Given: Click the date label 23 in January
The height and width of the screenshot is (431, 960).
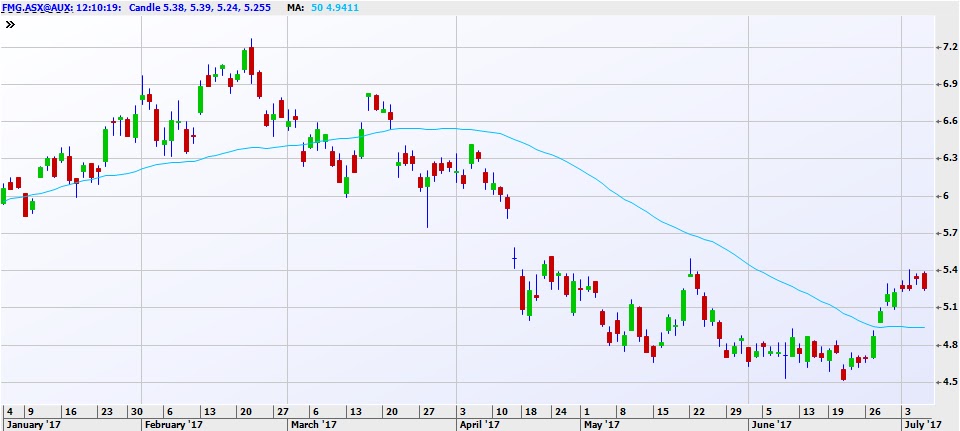Looking at the screenshot, I should pos(106,411).
